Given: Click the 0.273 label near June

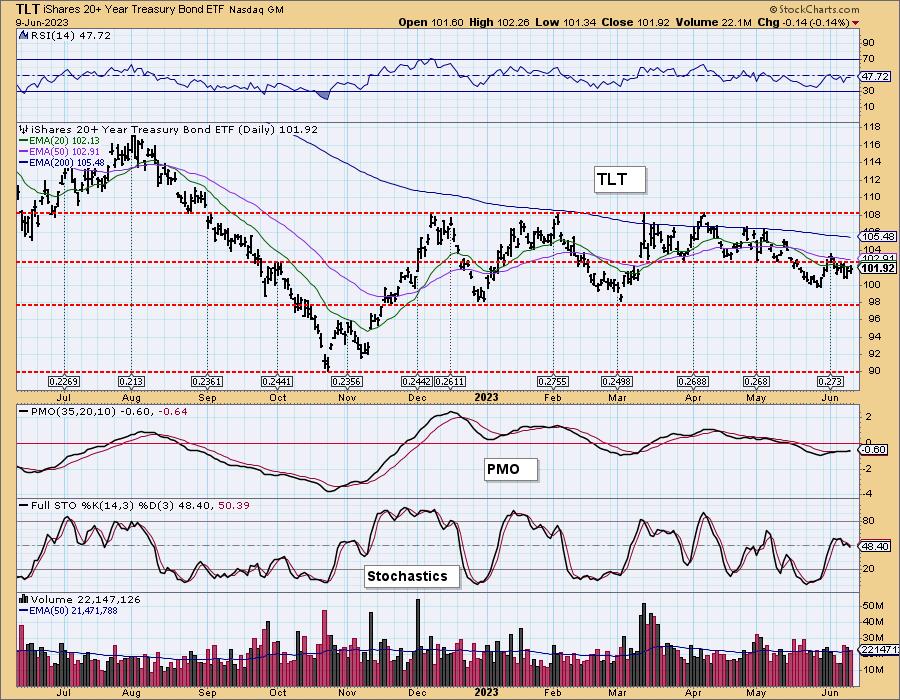Looking at the screenshot, I should click(830, 382).
